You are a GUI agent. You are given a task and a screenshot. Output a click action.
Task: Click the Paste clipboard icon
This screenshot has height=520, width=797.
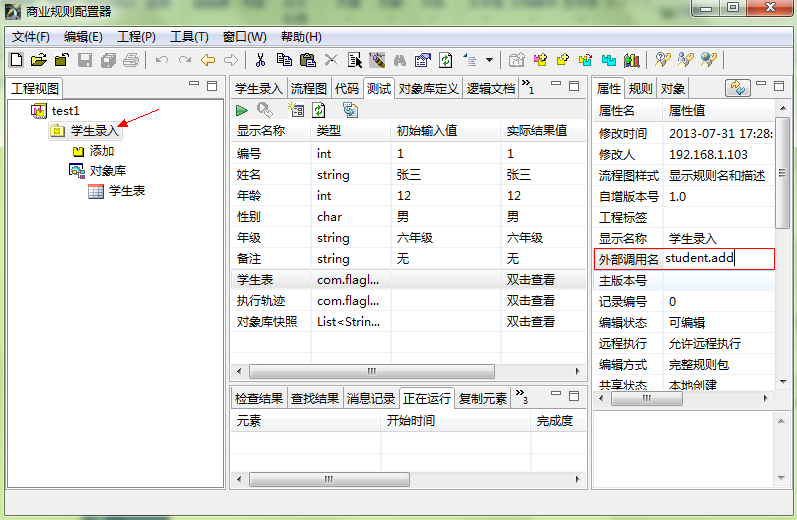[308, 60]
